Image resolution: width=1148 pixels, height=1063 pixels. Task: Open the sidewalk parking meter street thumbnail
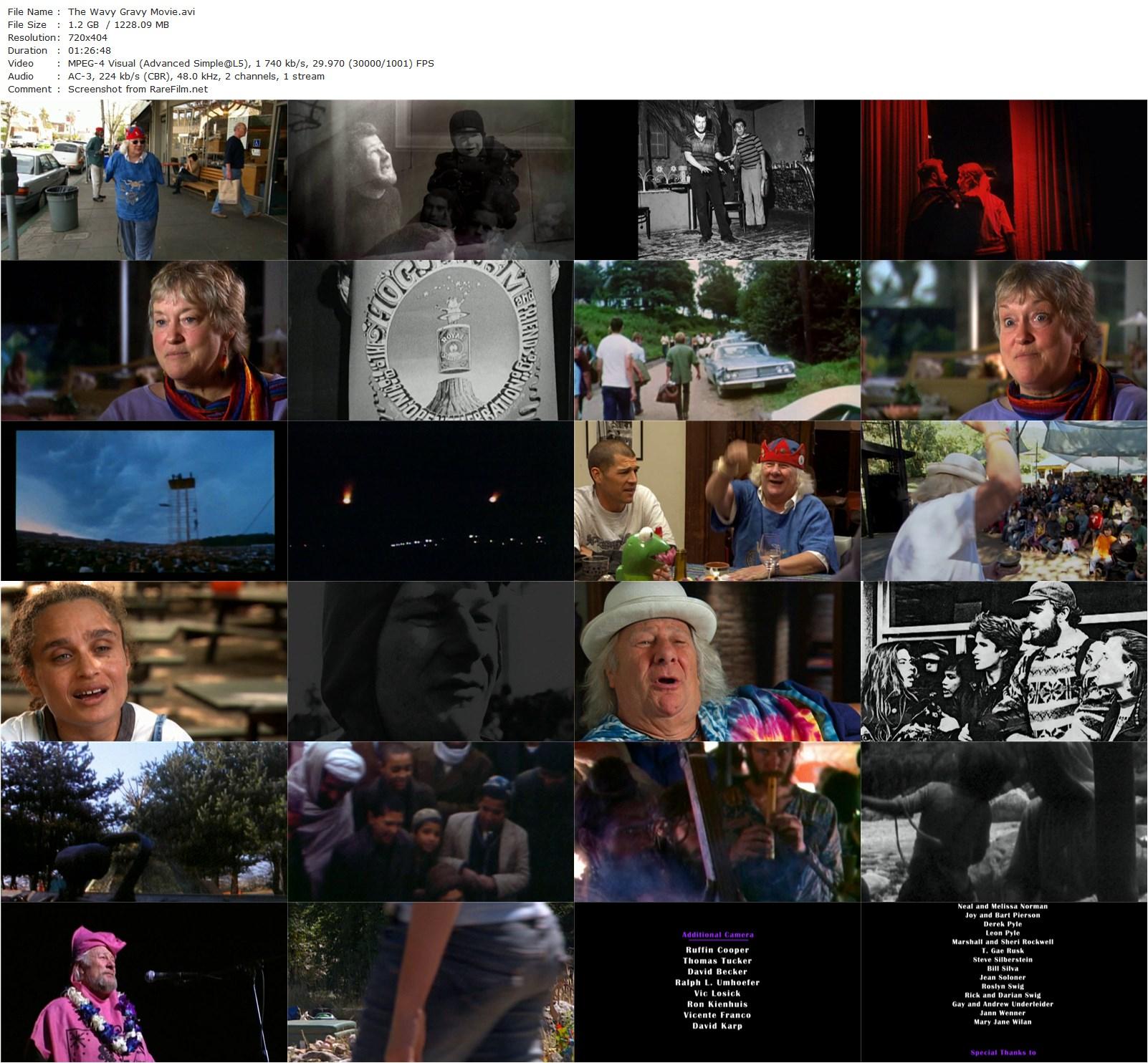click(143, 180)
